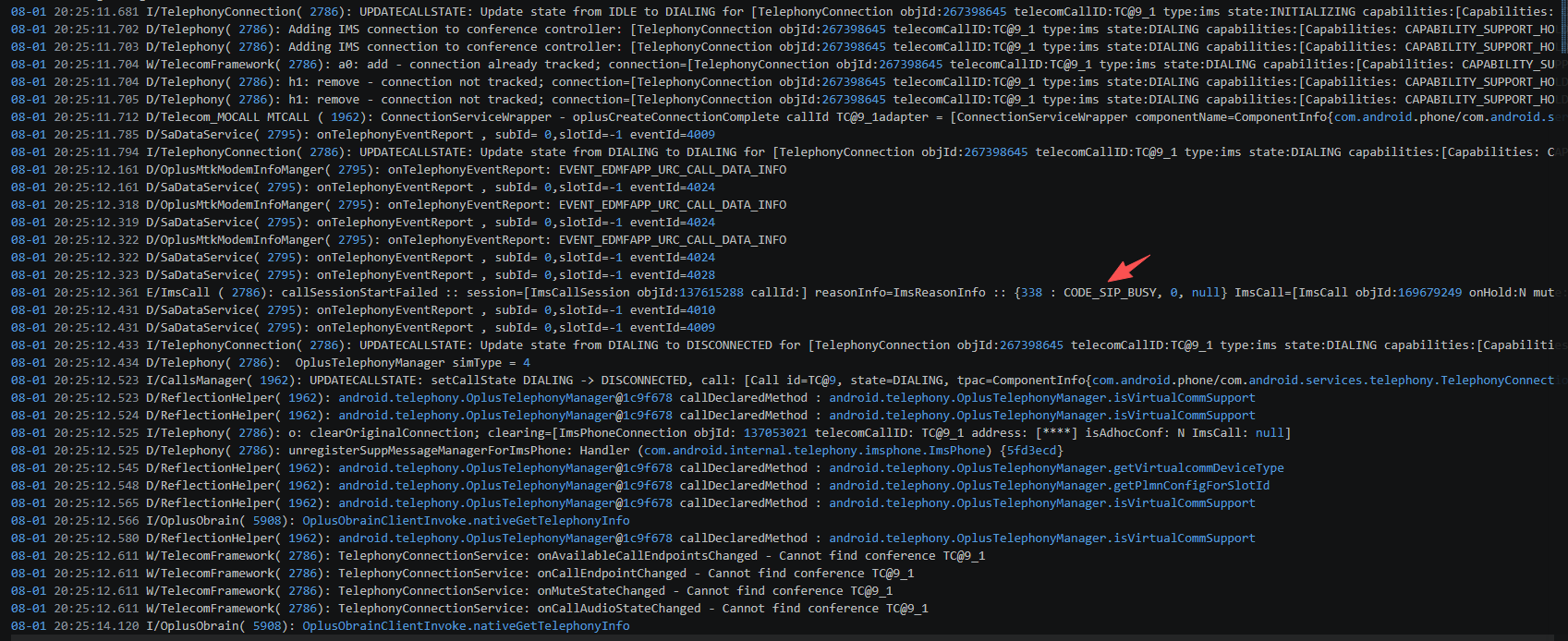Click timestamp 20:25:11.681 on the first line

(x=96, y=12)
